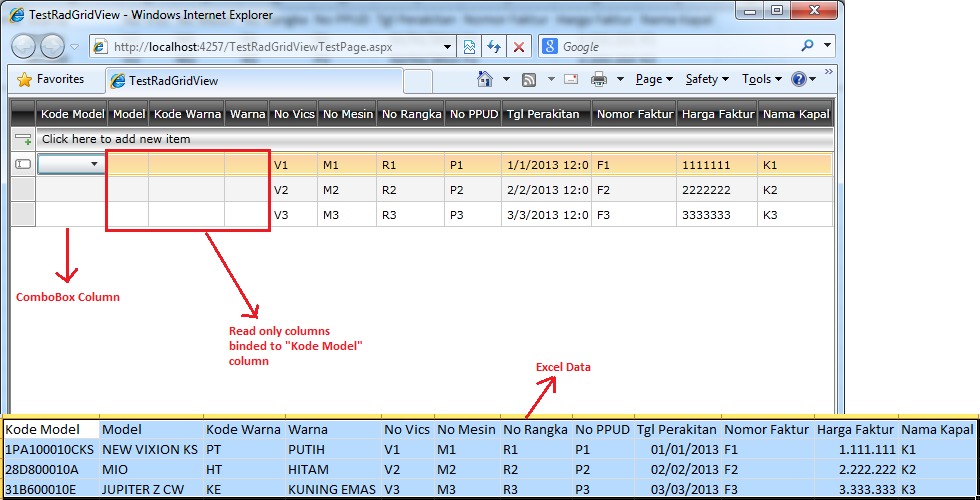Viewport: 980px width, 500px height.
Task: Click No Rangka column header
Action: [x=411, y=114]
